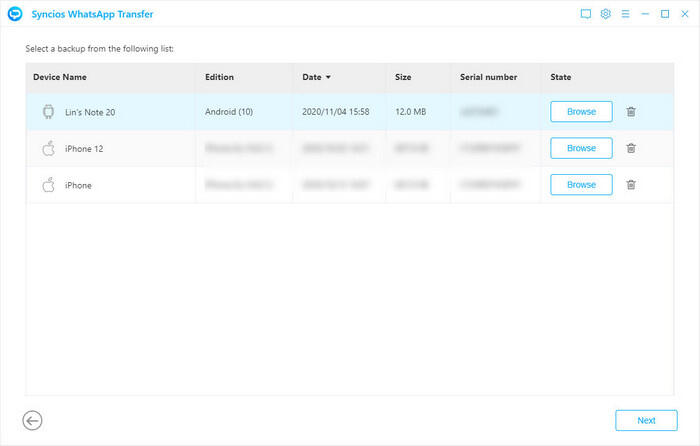Browse the last iPhone backup

point(581,185)
